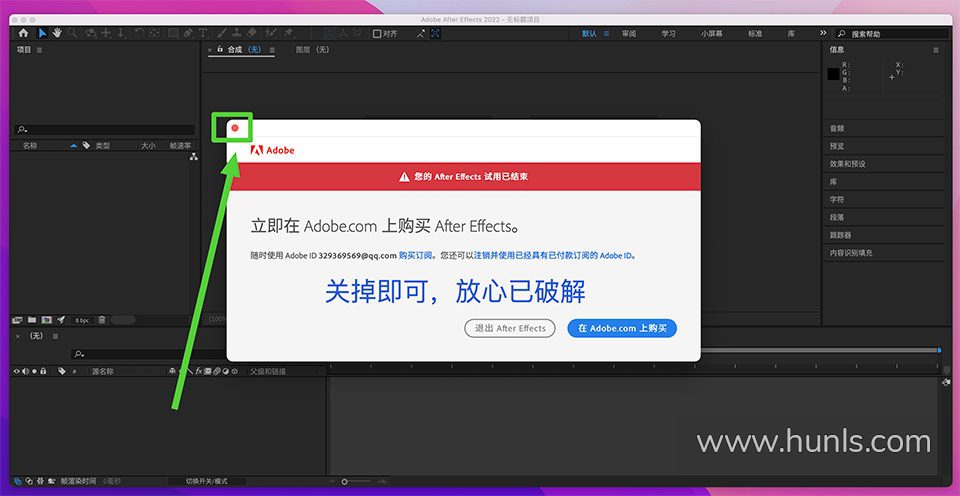
Task: Select the Type text tool
Action: pyautogui.click(x=203, y=33)
